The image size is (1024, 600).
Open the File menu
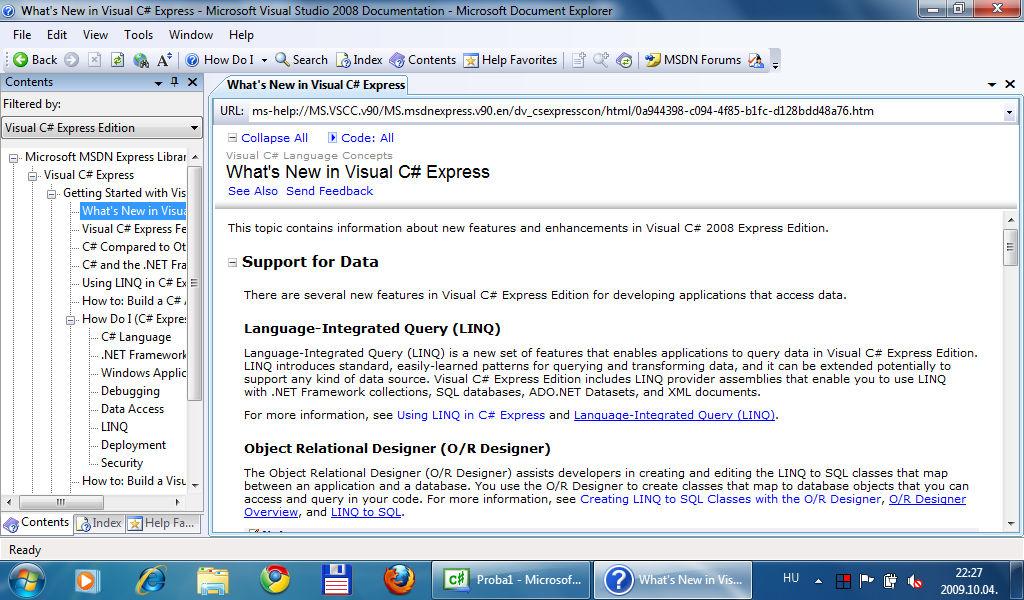pyautogui.click(x=22, y=35)
